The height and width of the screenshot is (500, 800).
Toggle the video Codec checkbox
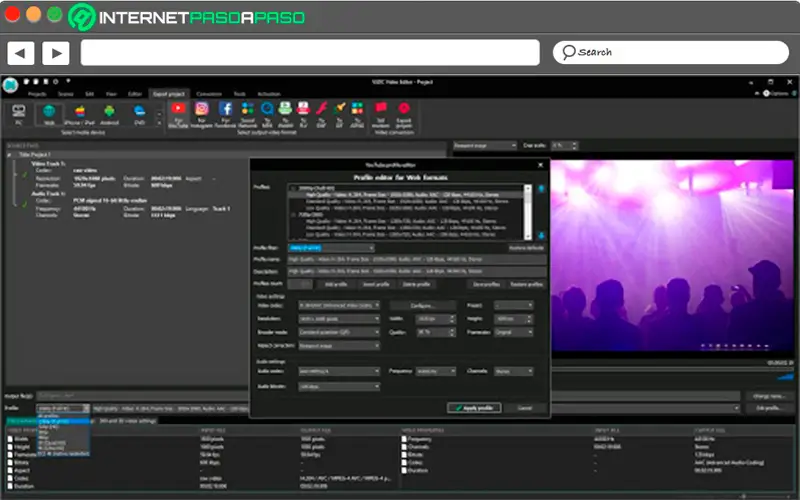pos(10,479)
